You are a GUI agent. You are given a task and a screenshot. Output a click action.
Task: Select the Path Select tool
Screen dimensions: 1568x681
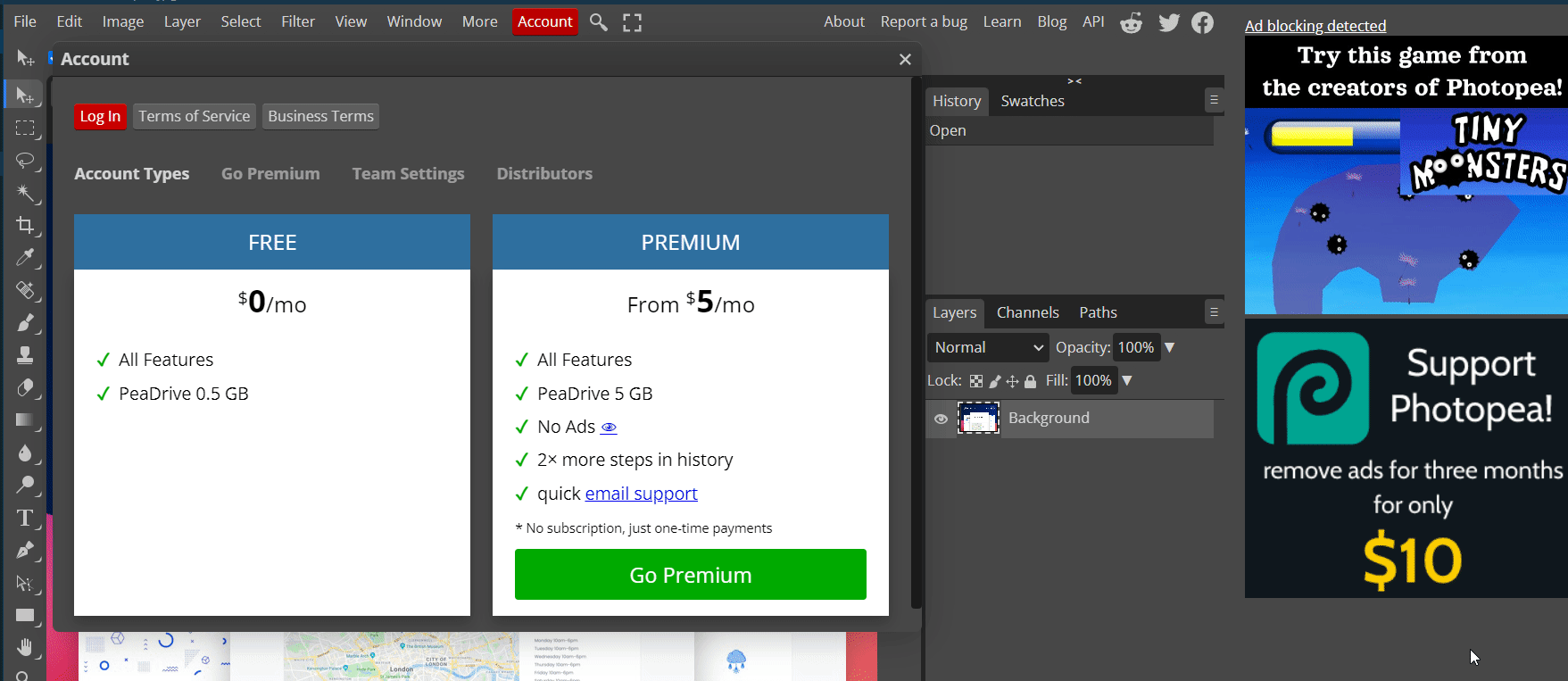[25, 583]
